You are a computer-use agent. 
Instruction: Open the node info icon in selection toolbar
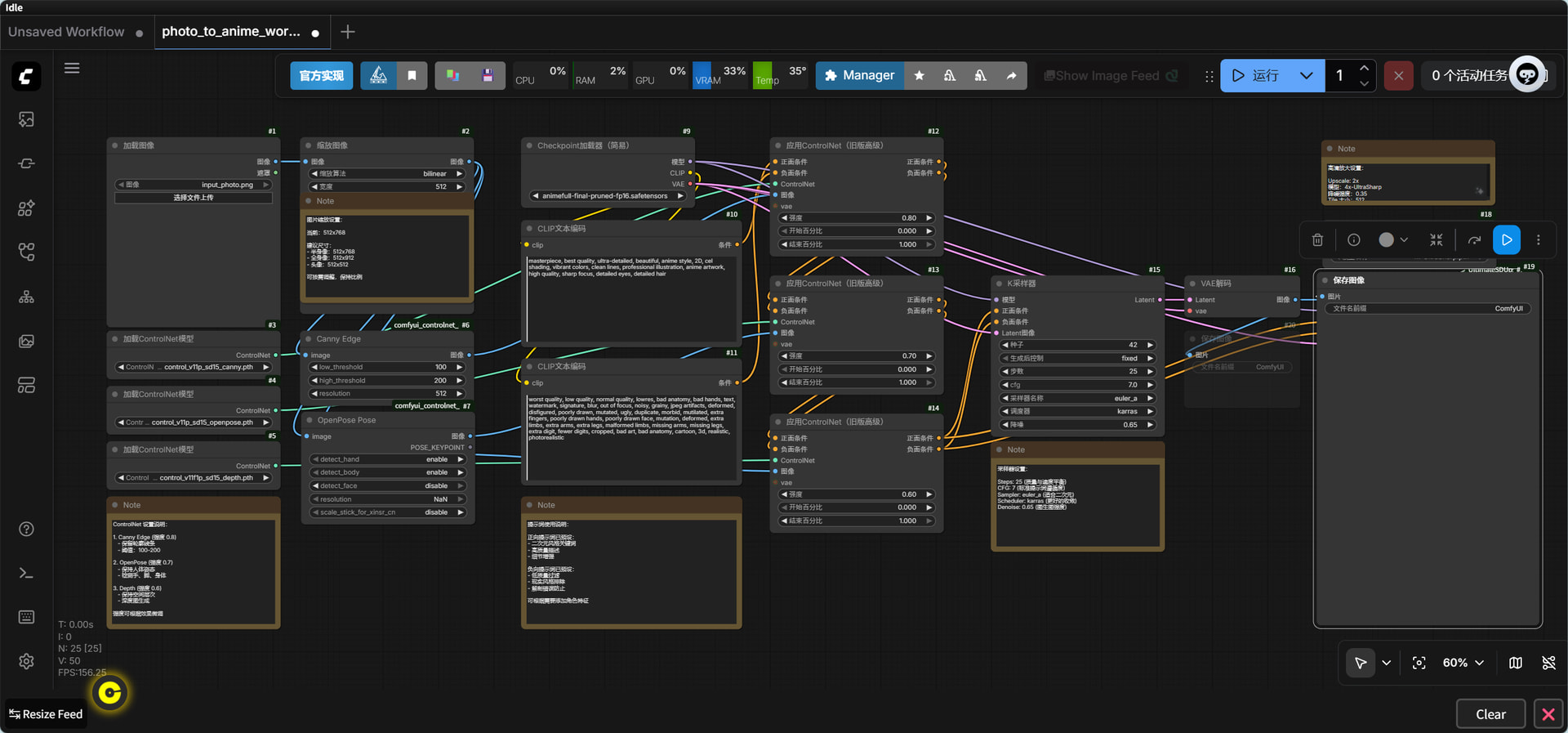[x=1353, y=240]
